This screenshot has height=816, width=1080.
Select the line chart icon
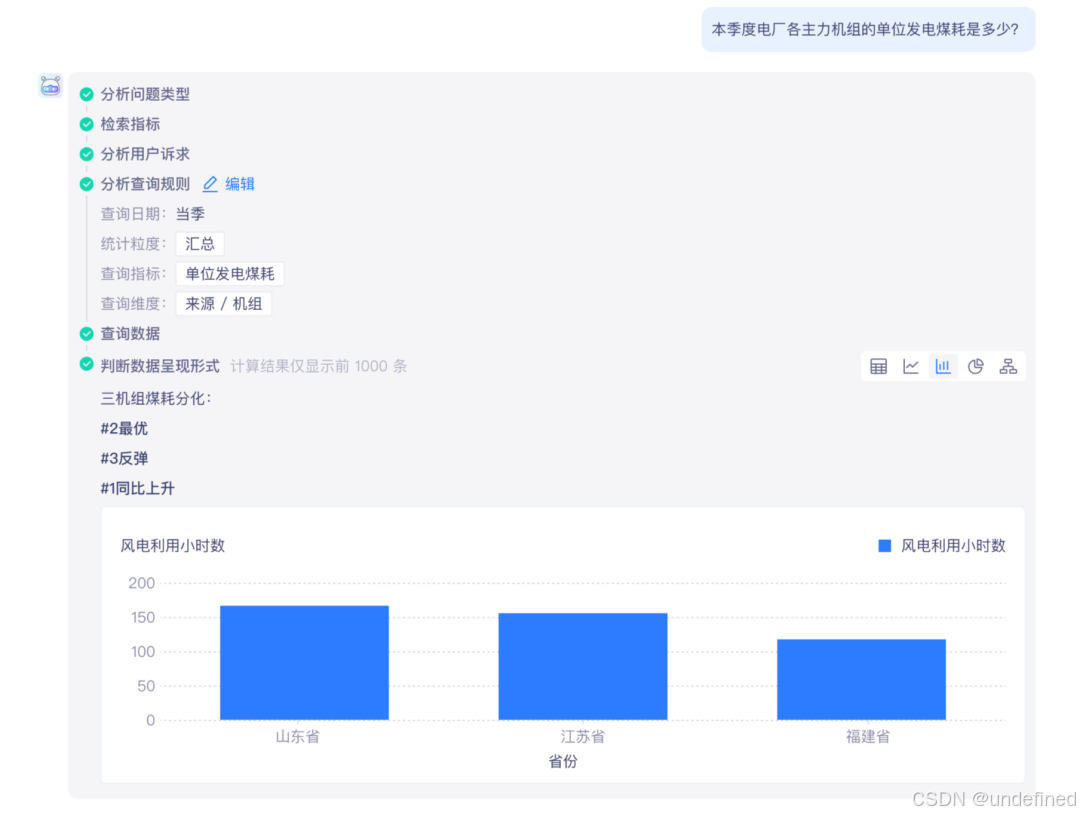tap(911, 366)
